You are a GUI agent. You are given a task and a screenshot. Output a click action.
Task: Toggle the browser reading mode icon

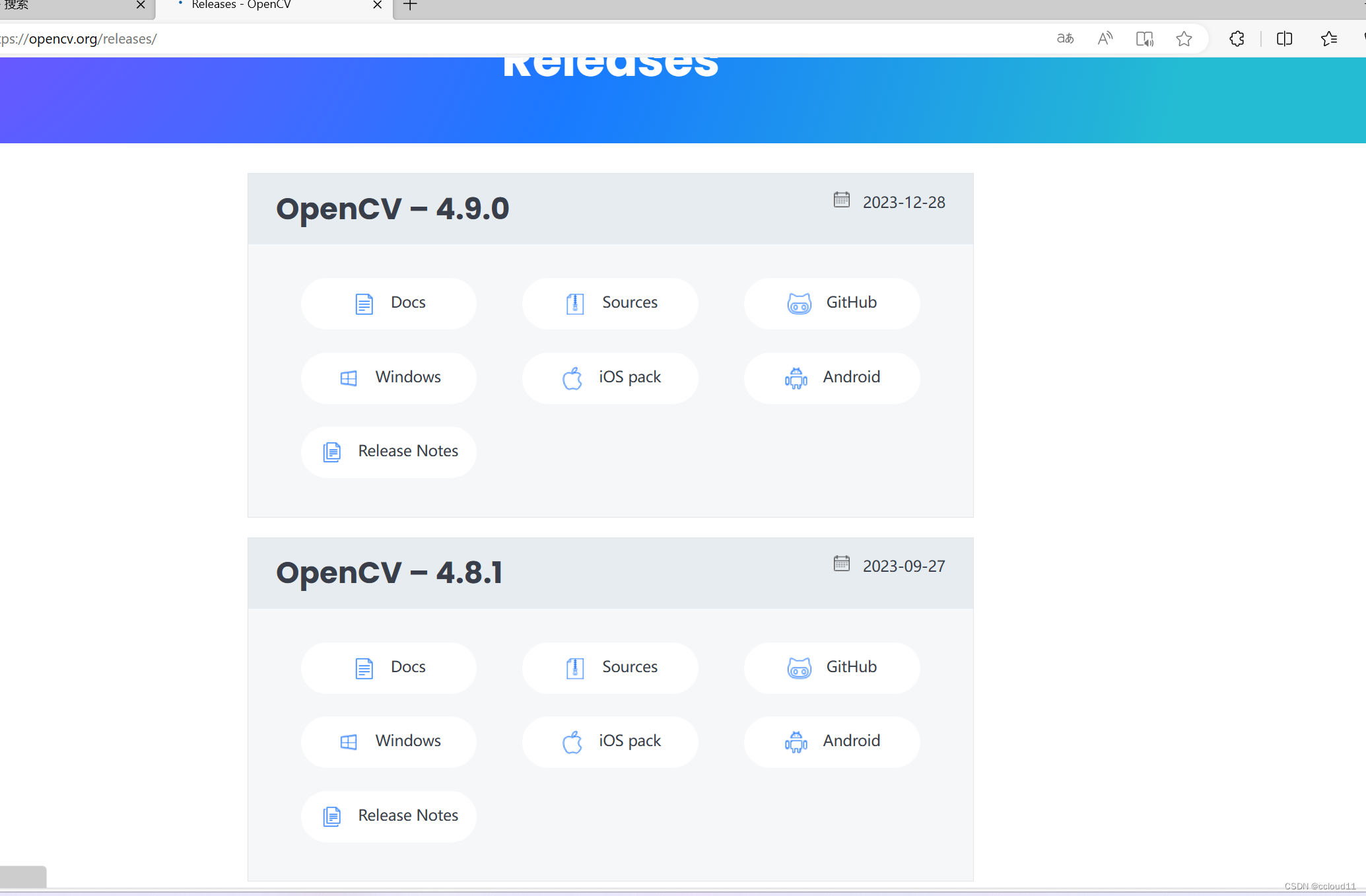(1145, 38)
